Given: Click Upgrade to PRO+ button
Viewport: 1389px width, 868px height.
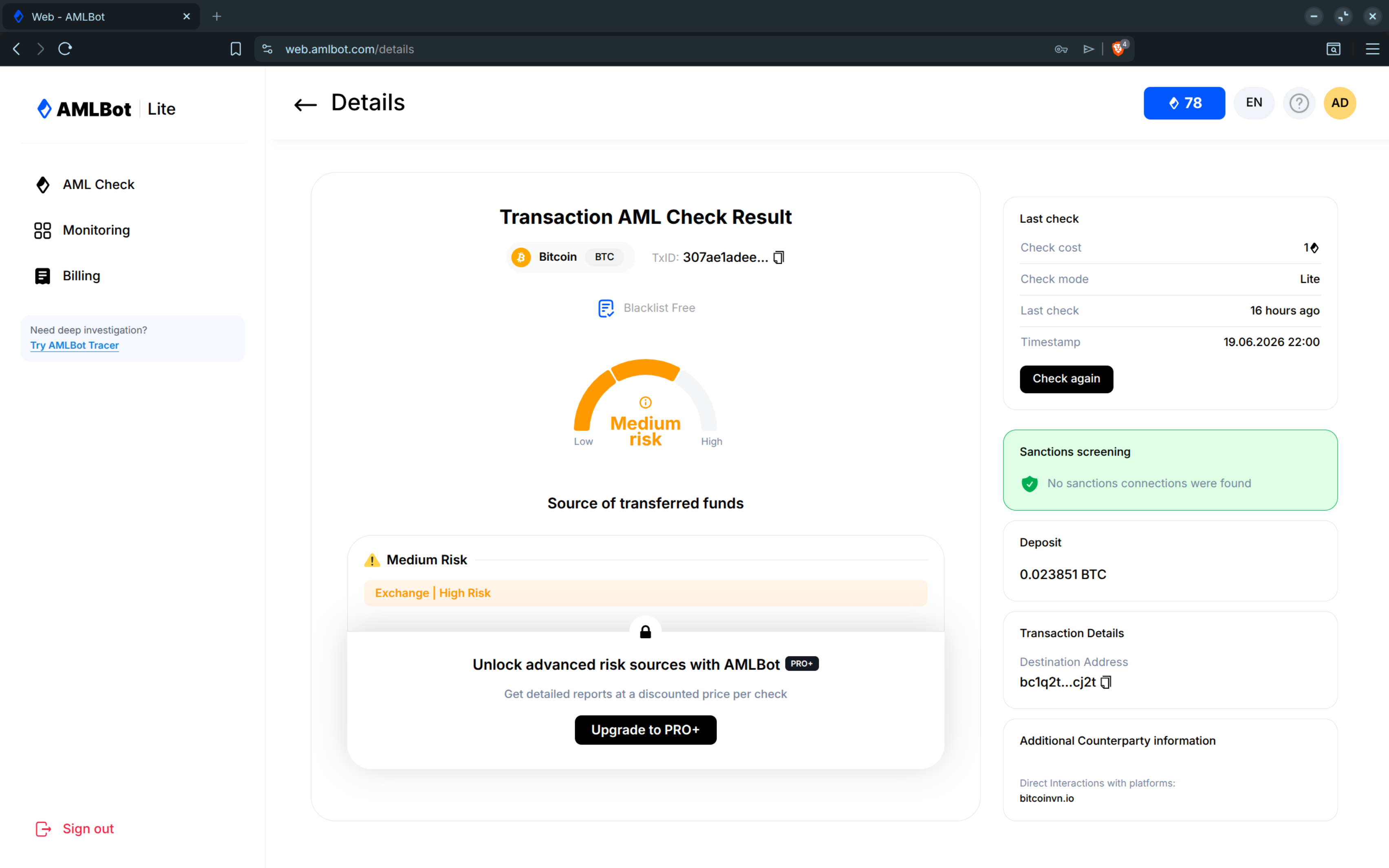Looking at the screenshot, I should (x=646, y=730).
